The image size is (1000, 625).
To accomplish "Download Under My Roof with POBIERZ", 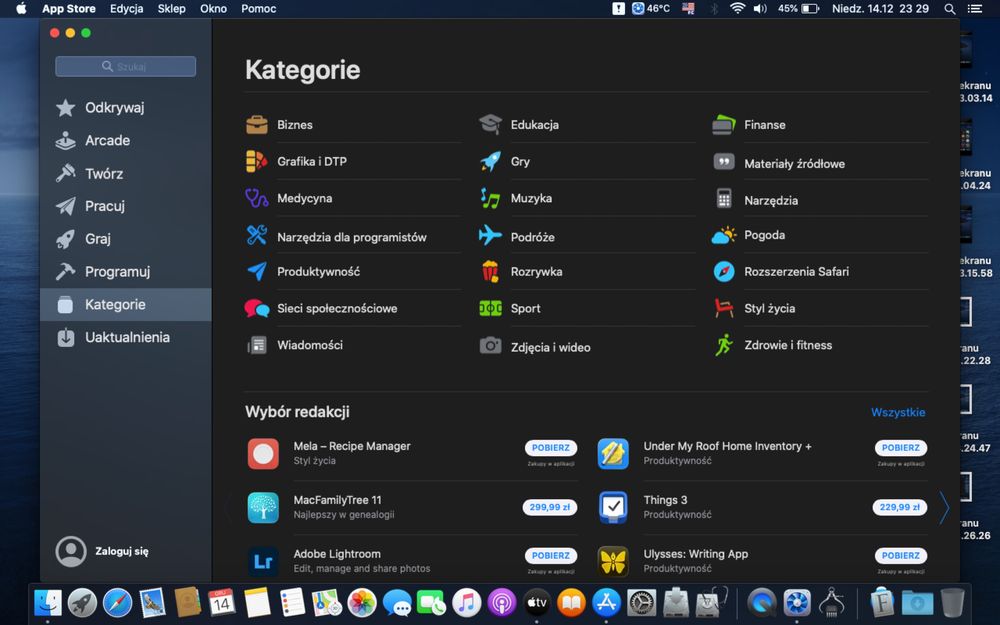I will coord(901,448).
